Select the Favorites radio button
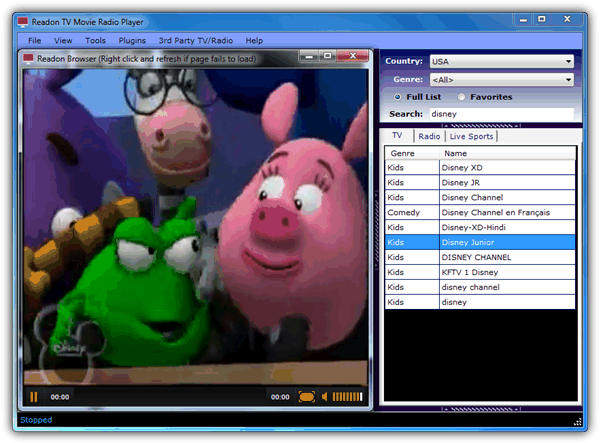The image size is (600, 443). [x=461, y=97]
